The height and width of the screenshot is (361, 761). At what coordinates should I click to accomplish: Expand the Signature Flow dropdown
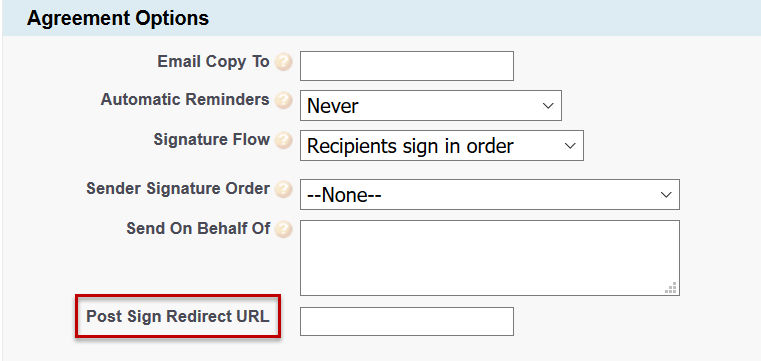442,145
